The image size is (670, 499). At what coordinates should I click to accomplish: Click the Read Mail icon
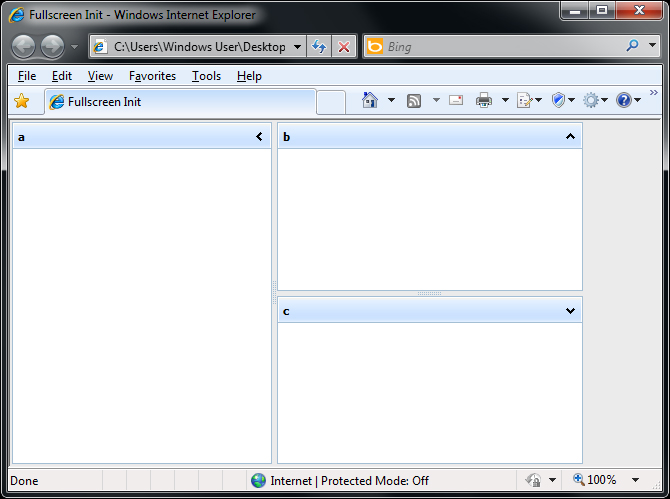[456, 100]
